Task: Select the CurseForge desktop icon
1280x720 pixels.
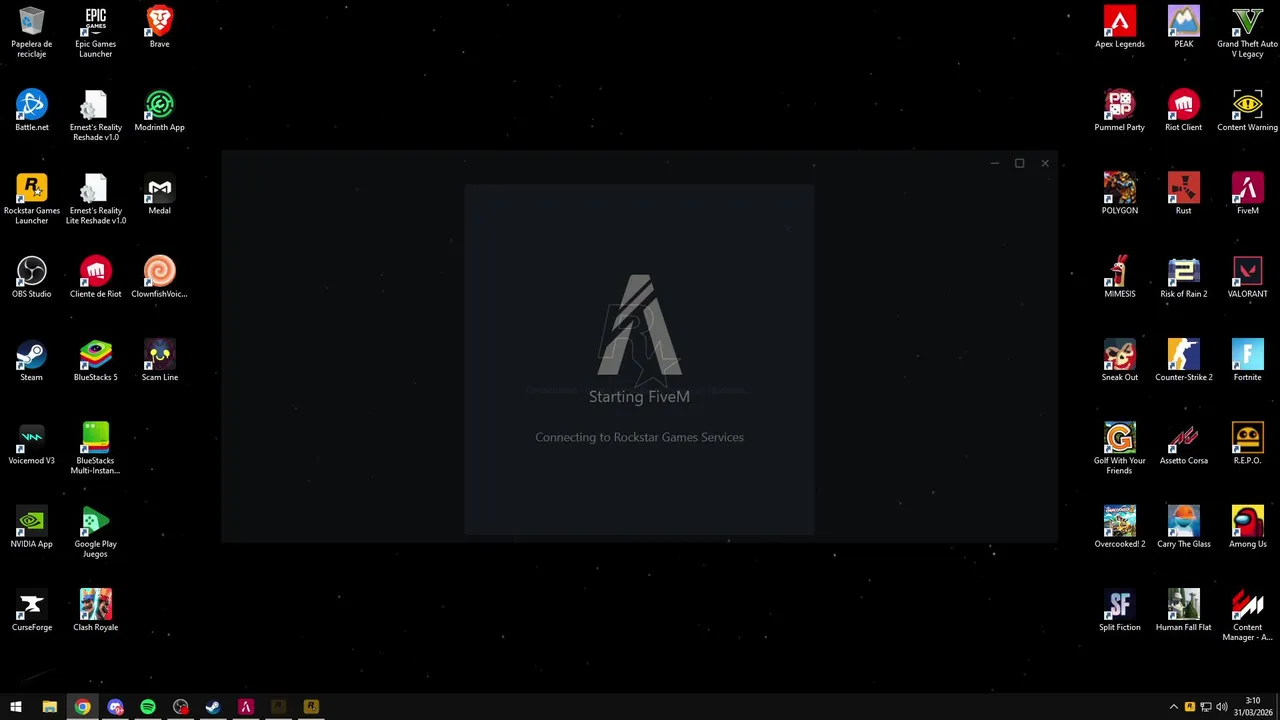Action: point(32,610)
